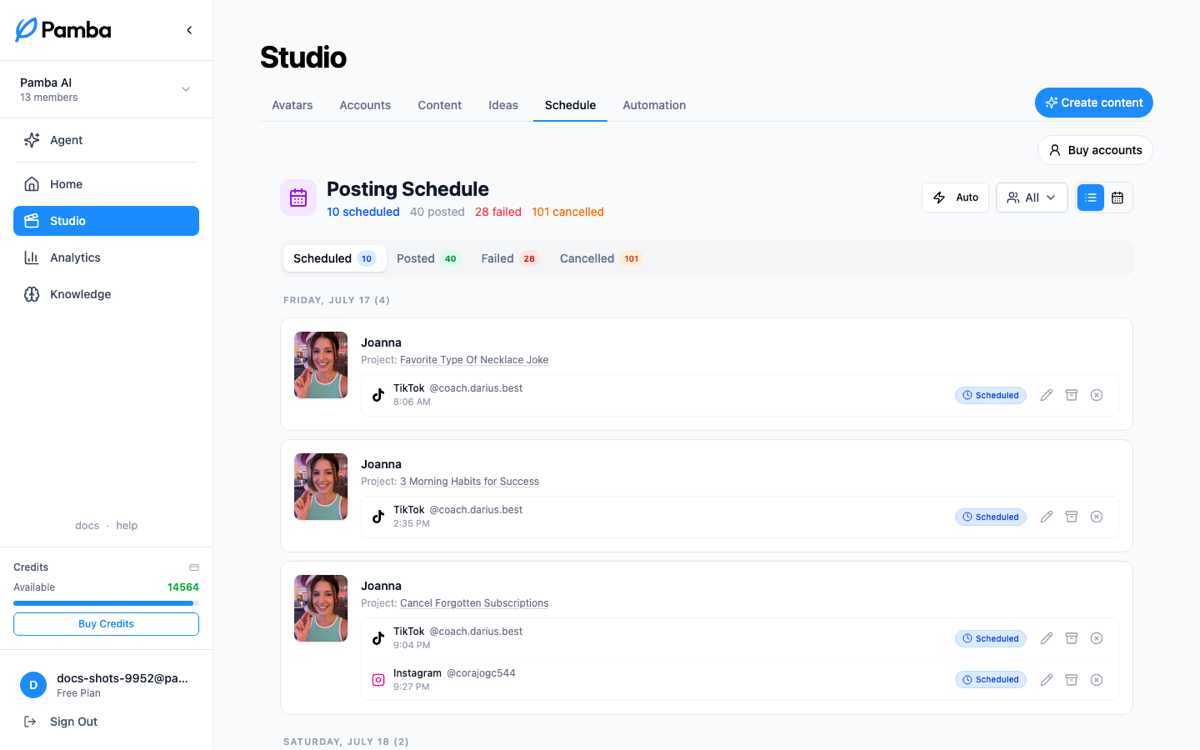Click the TikTok icon at 8:06 AM

378,395
